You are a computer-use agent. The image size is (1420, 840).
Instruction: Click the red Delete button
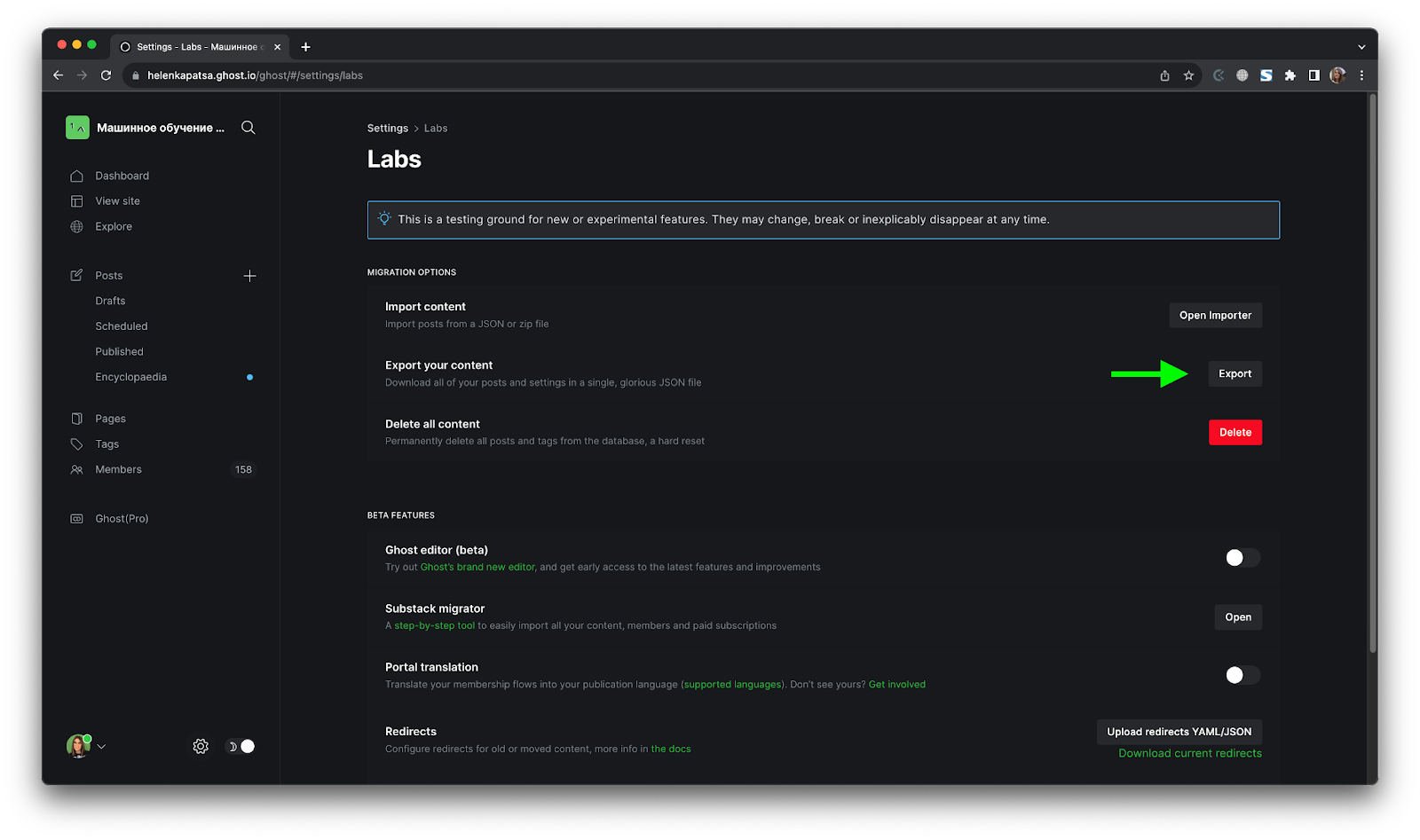(1235, 433)
